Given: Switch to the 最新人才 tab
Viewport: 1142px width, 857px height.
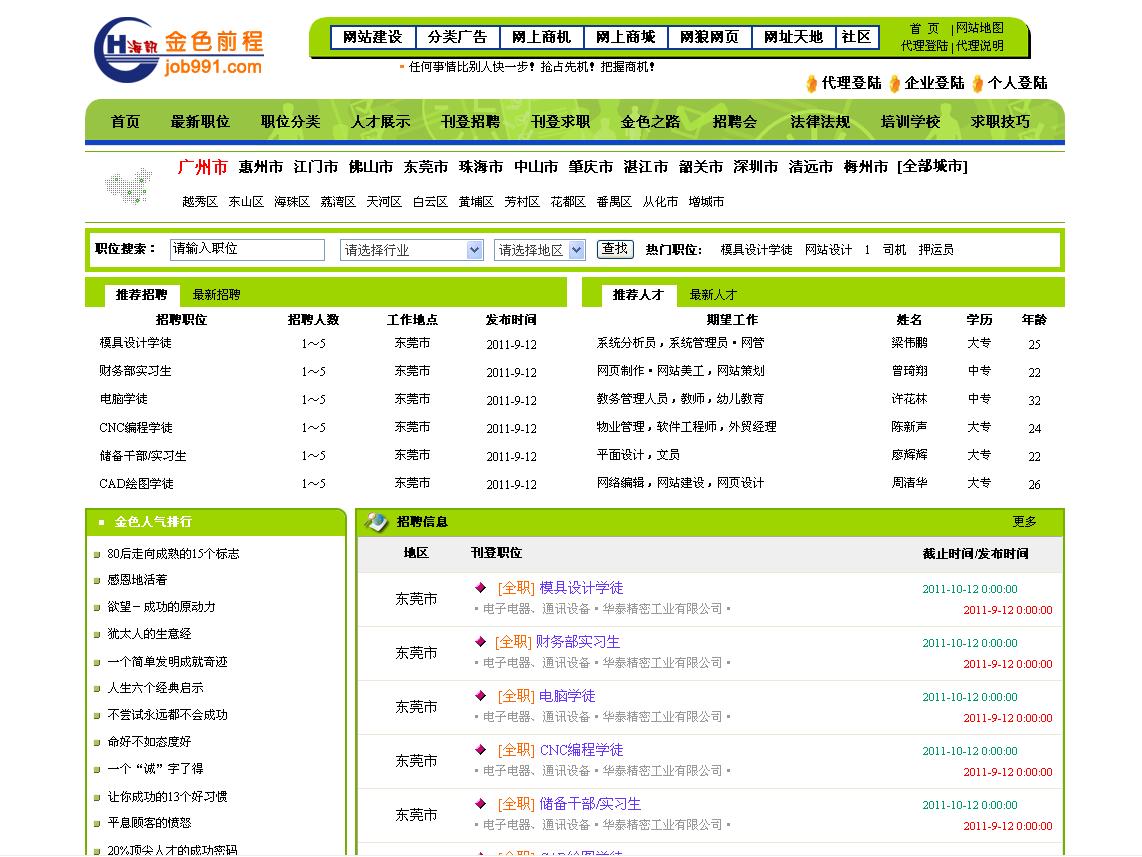Looking at the screenshot, I should point(713,296).
